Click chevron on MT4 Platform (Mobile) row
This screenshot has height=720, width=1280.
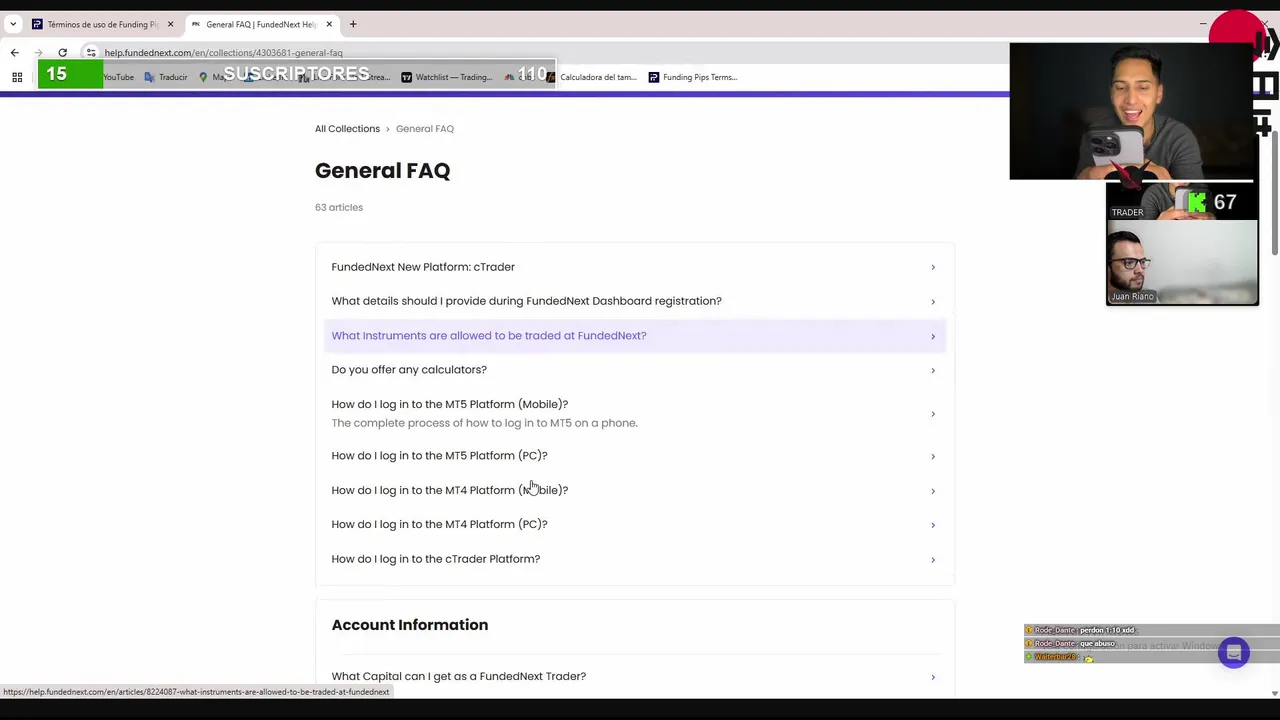pyautogui.click(x=933, y=491)
